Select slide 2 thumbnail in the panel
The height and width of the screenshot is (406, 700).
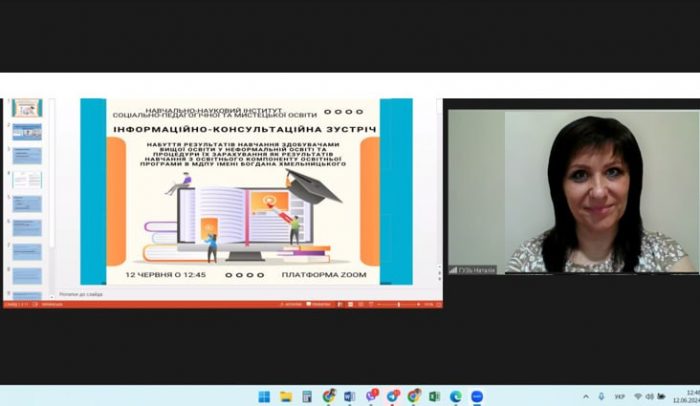pos(27,132)
